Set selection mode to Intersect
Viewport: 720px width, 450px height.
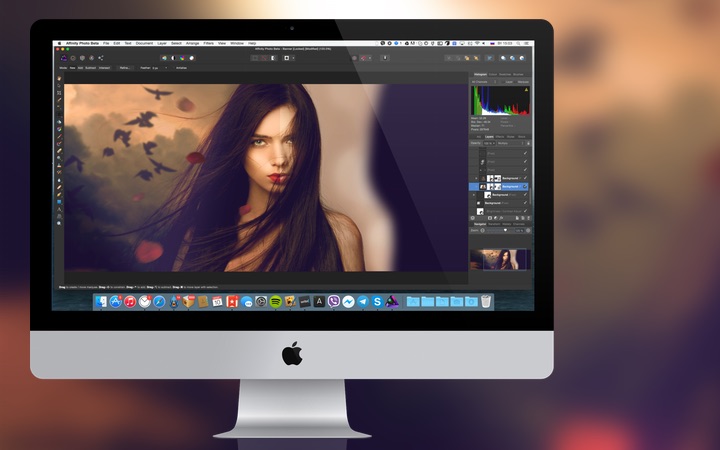[104, 68]
